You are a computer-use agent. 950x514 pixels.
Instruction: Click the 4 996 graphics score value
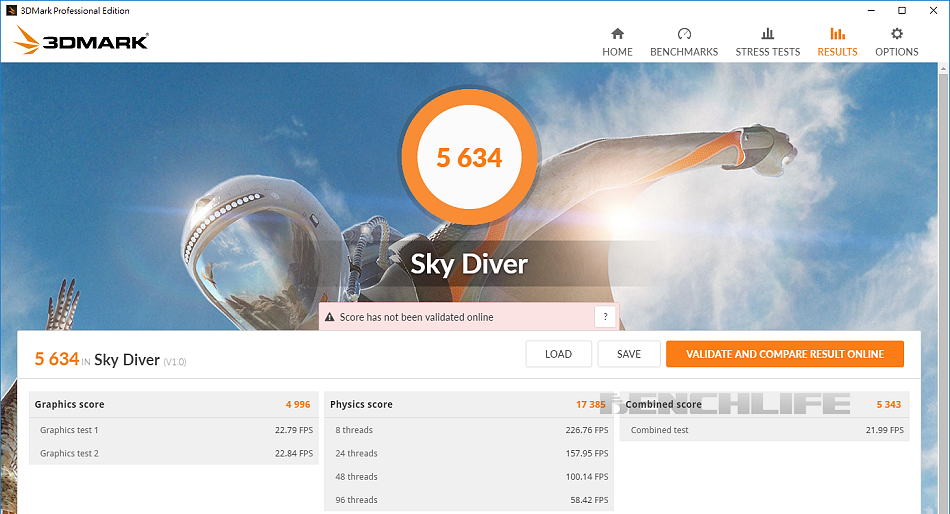[298, 404]
